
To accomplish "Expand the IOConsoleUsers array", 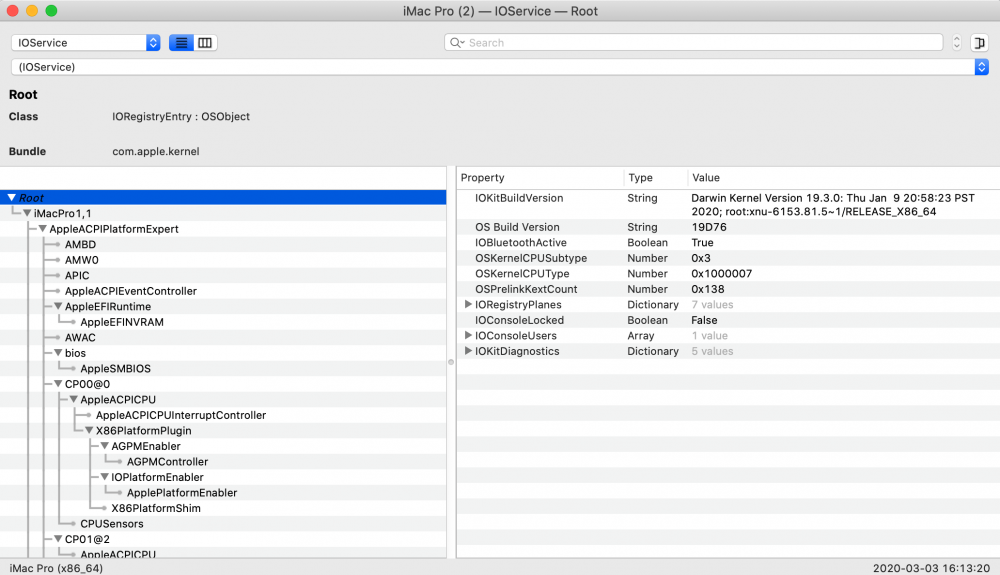I will point(468,335).
